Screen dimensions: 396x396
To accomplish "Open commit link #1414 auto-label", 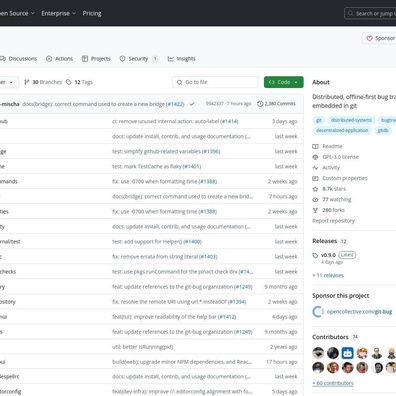I will click(229, 121).
